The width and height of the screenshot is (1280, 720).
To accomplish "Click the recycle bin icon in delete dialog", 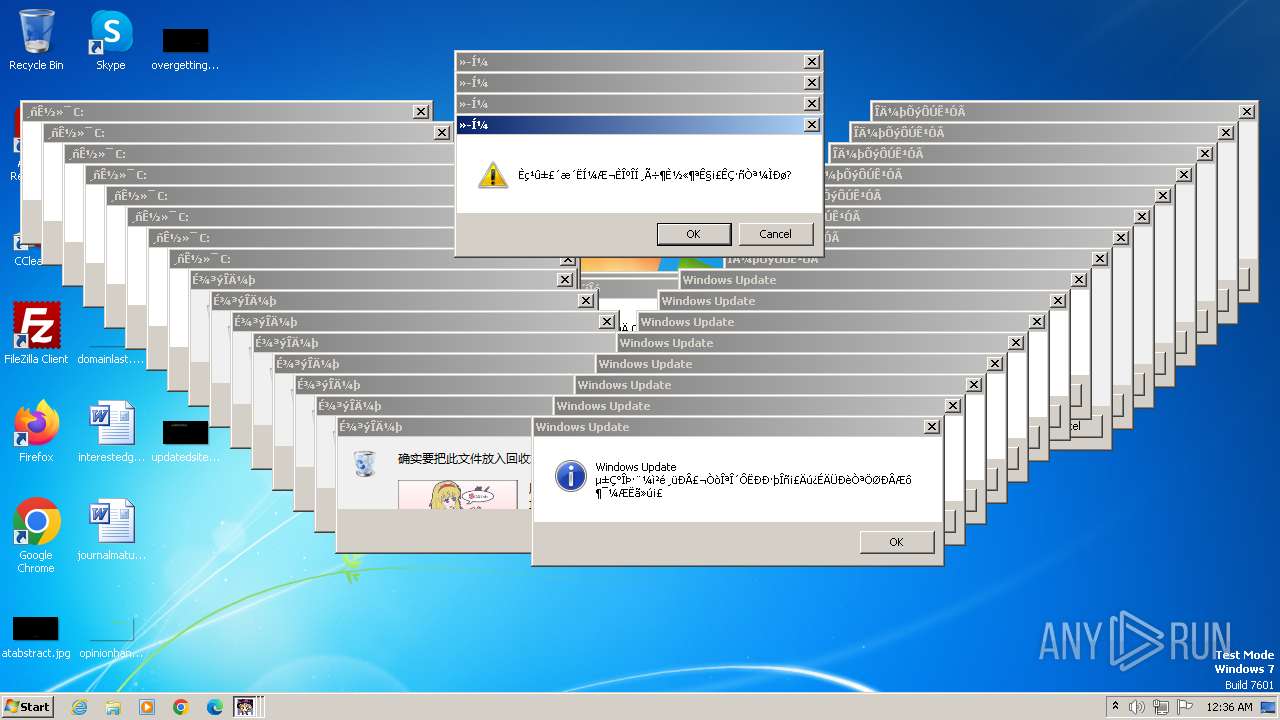I will tap(365, 463).
